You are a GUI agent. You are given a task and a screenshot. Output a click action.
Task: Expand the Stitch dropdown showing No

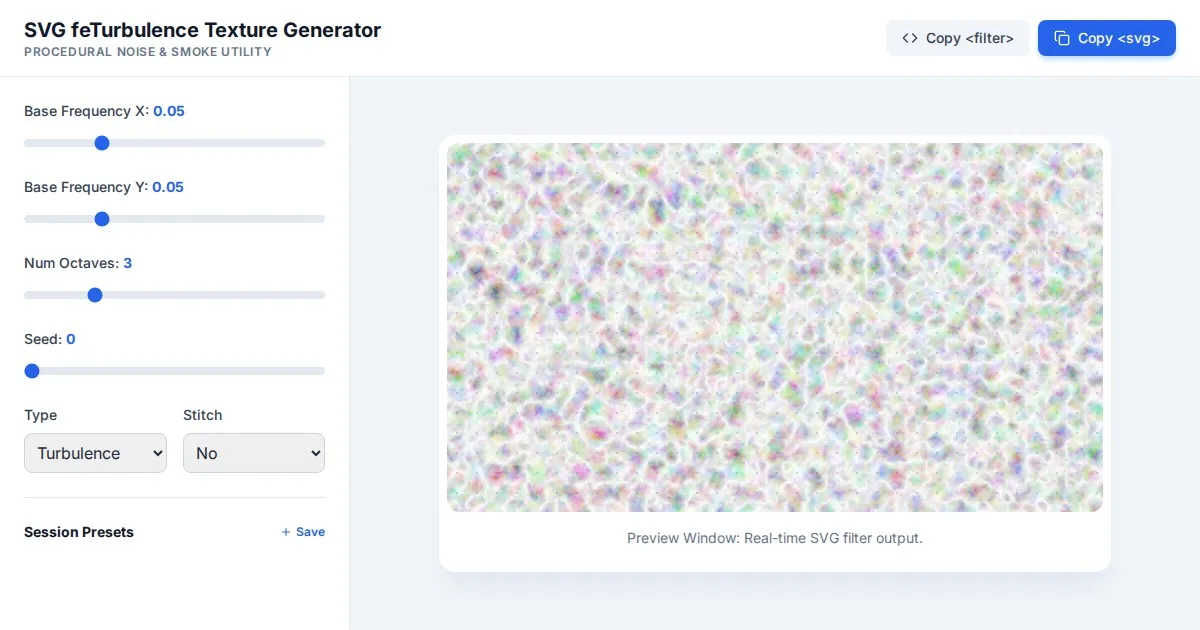click(254, 453)
